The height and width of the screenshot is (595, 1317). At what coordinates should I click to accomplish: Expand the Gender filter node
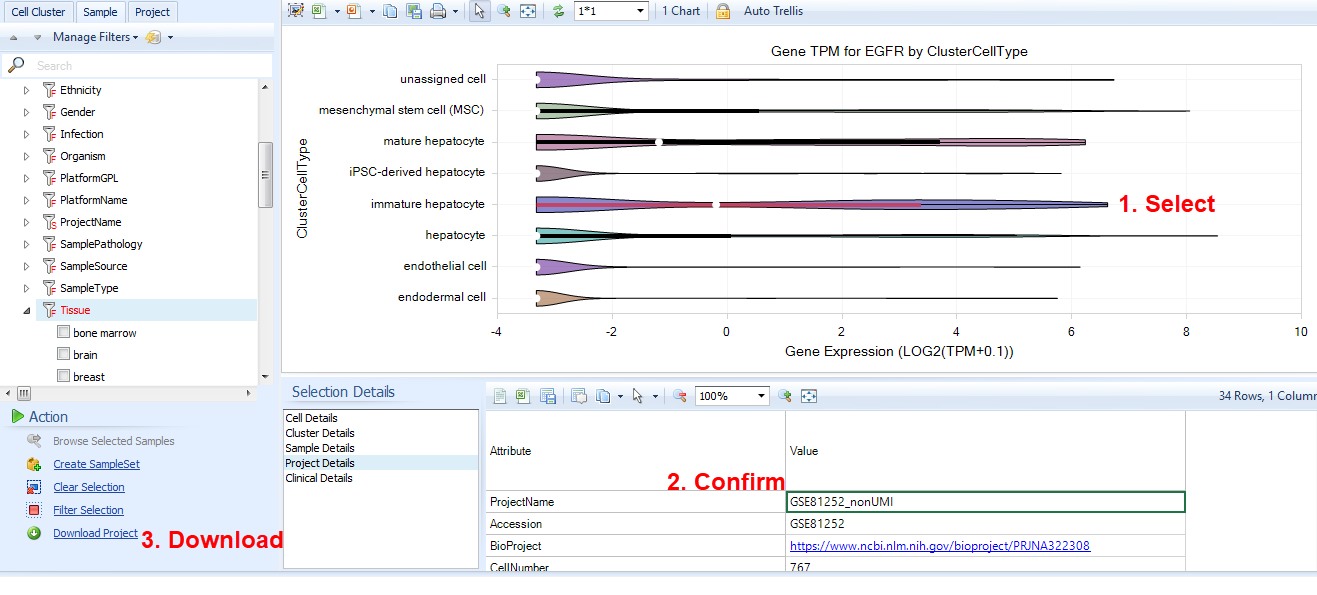[x=27, y=112]
